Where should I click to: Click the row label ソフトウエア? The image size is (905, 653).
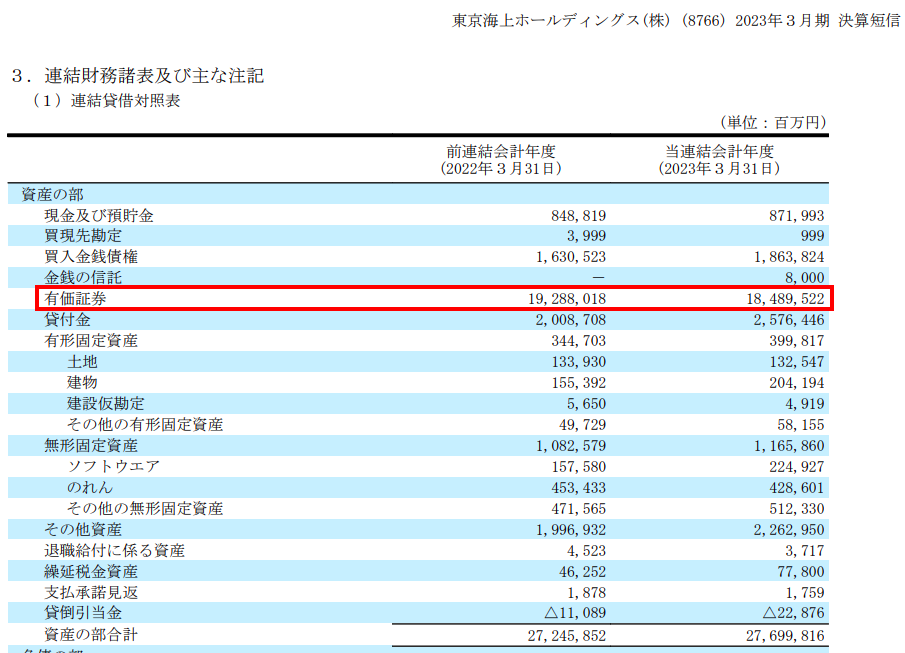[114, 467]
